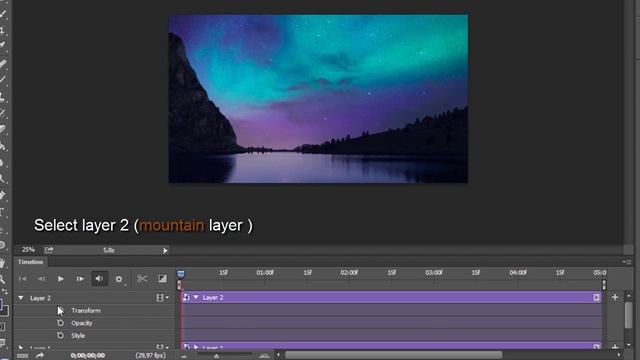640x360 pixels.
Task: Open the transitions icon next to scissors
Action: click(x=162, y=278)
